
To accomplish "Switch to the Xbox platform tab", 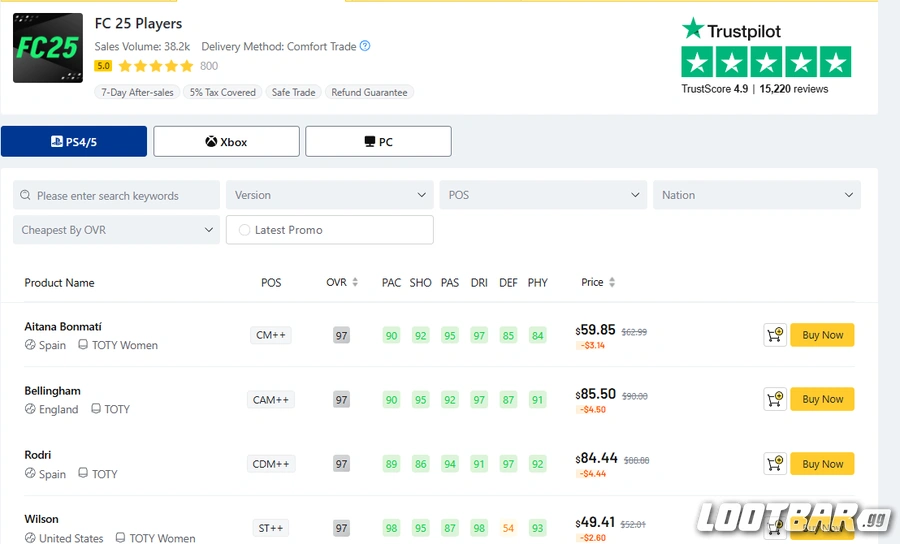I will [x=226, y=141].
